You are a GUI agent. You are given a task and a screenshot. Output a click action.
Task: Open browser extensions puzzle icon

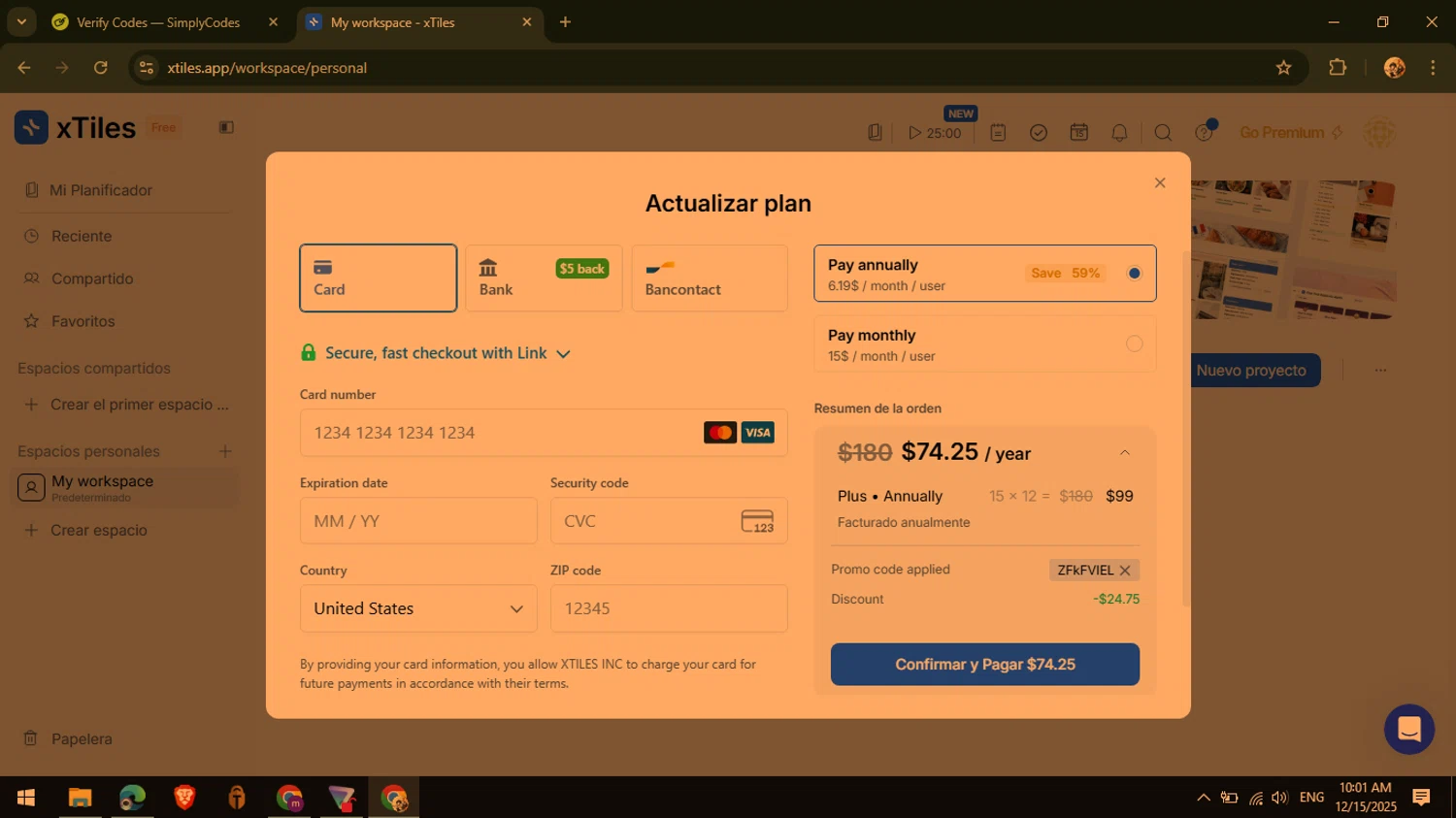(x=1338, y=68)
